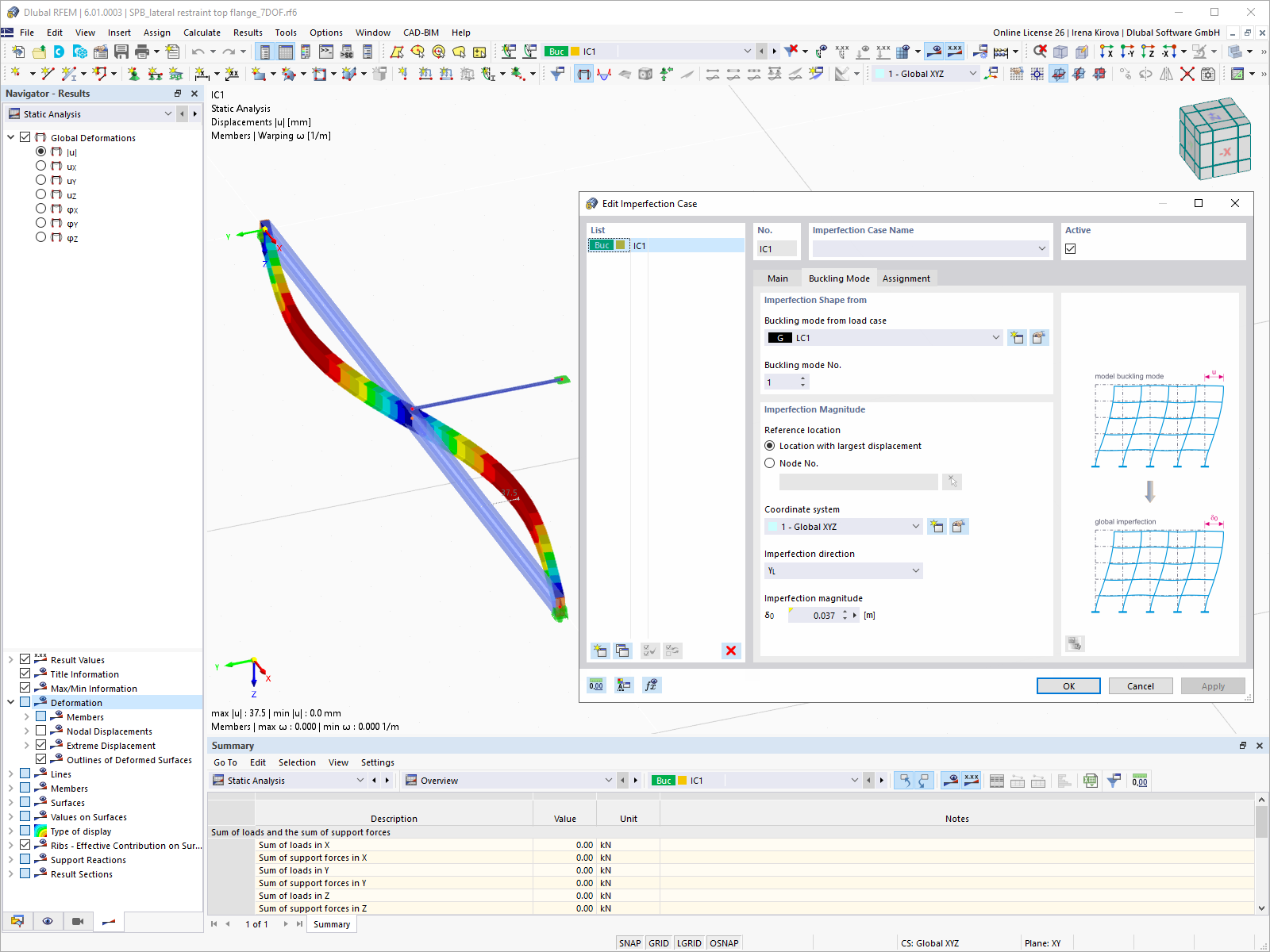Screen dimensions: 1270x952
Task: Open navigator Display eye tab icon
Action: (x=48, y=921)
